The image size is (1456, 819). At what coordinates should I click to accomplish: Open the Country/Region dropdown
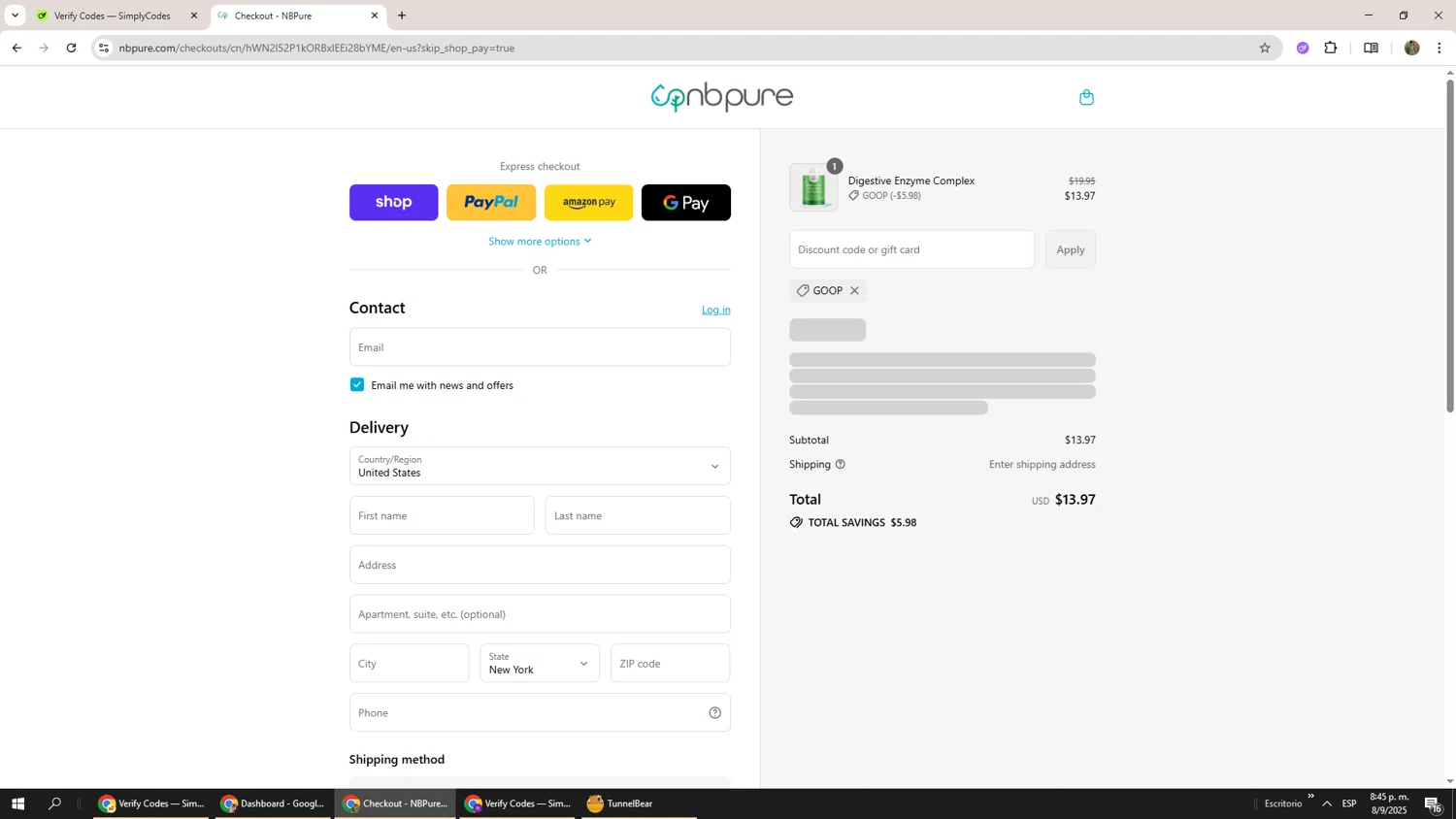click(x=540, y=466)
